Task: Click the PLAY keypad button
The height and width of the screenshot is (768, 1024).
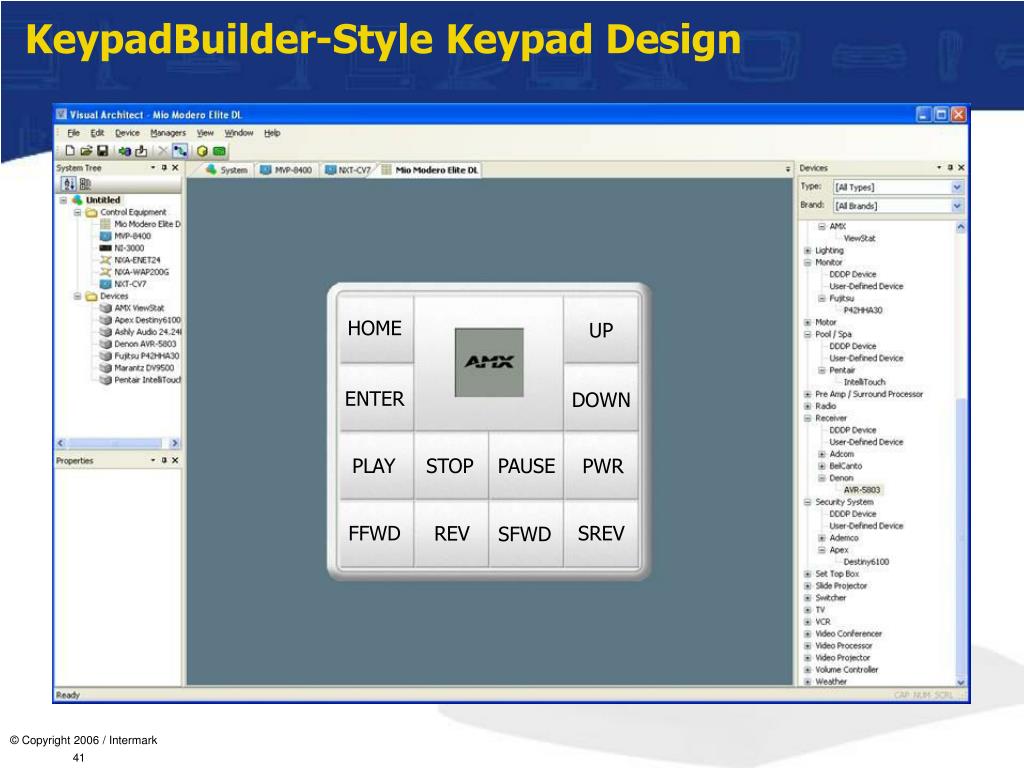Action: (376, 466)
